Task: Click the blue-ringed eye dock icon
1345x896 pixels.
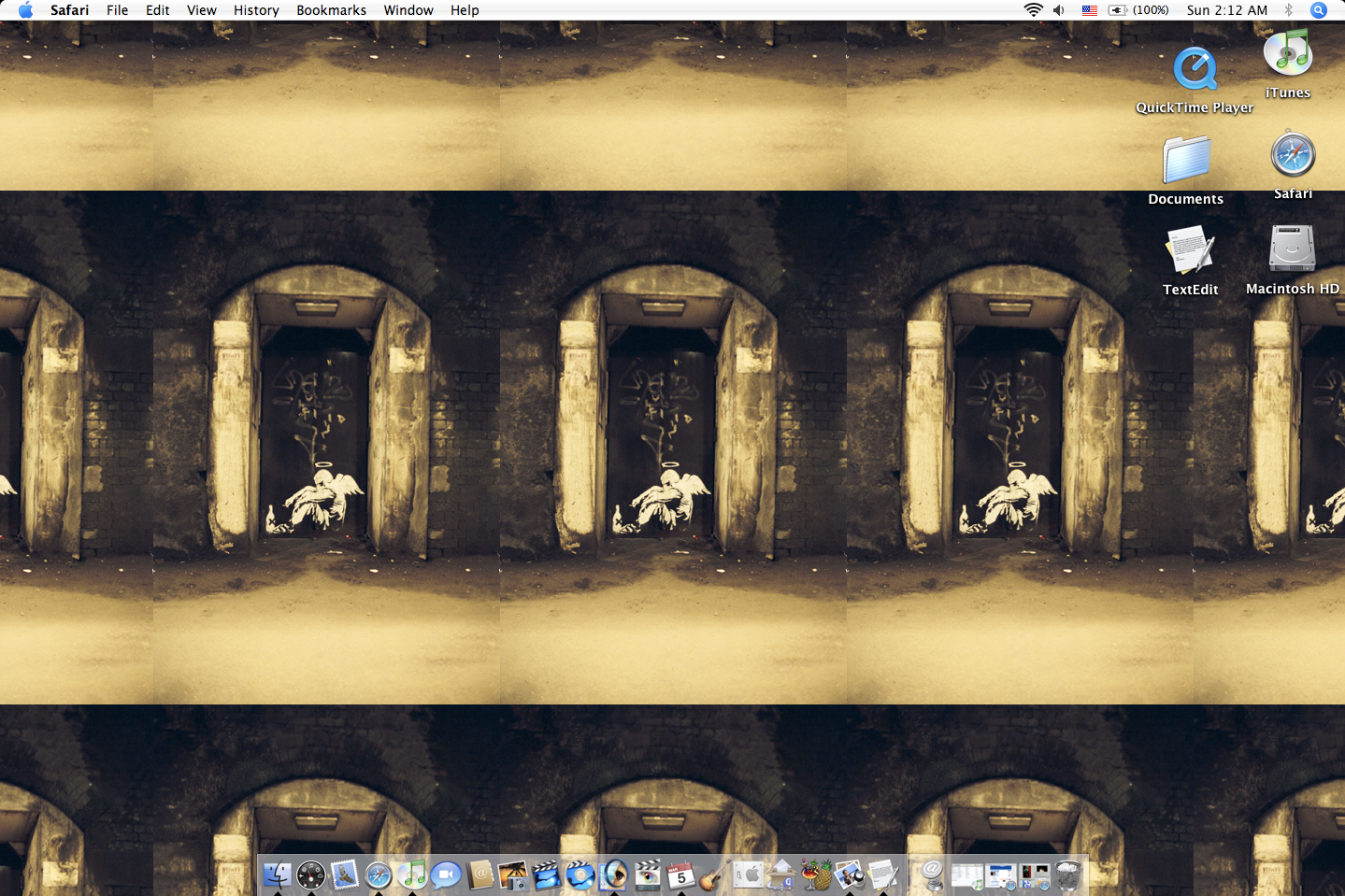Action: point(614,875)
